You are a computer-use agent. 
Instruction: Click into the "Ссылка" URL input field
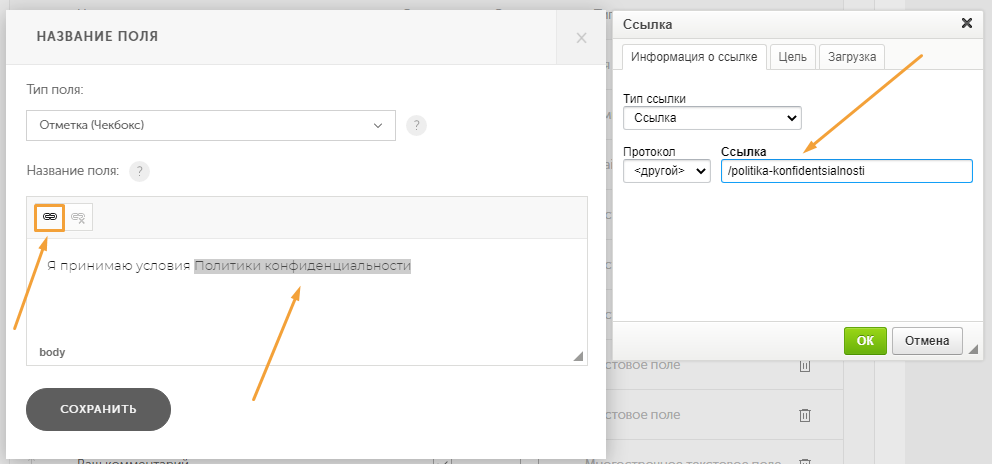tap(846, 171)
